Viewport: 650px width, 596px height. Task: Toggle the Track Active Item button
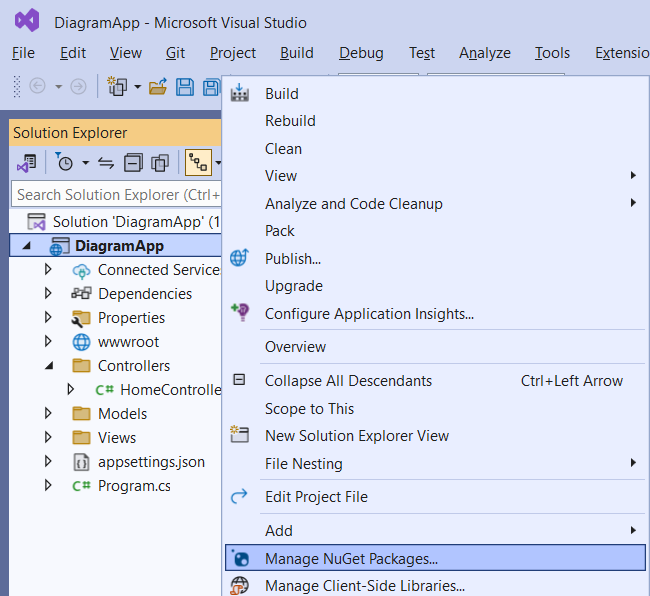197,162
